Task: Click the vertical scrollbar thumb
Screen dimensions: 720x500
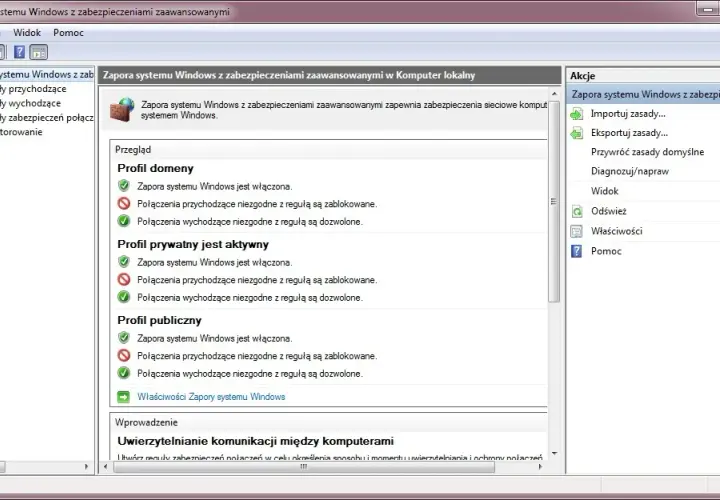Action: point(554,201)
